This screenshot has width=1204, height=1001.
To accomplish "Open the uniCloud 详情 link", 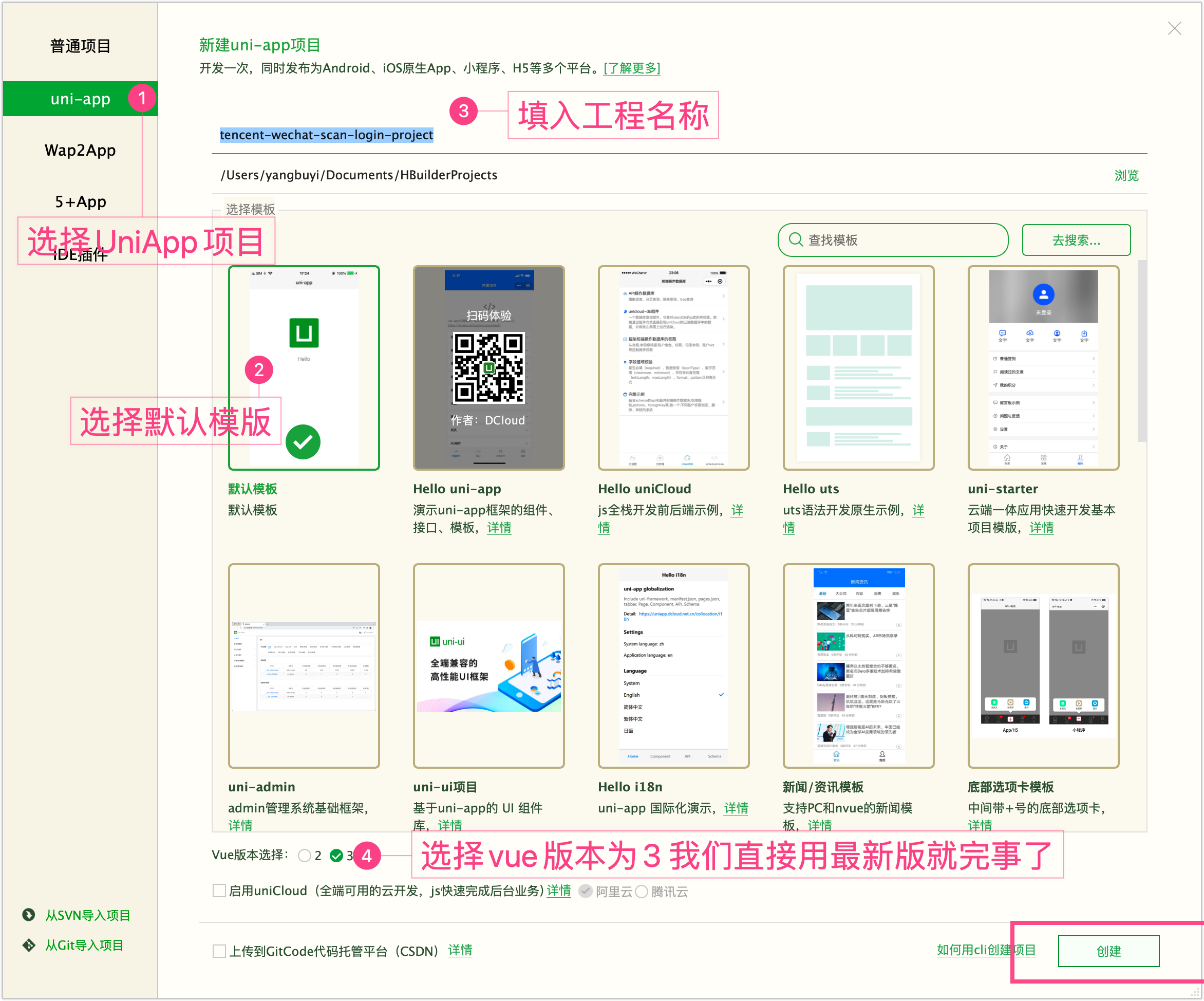I will pos(559,891).
